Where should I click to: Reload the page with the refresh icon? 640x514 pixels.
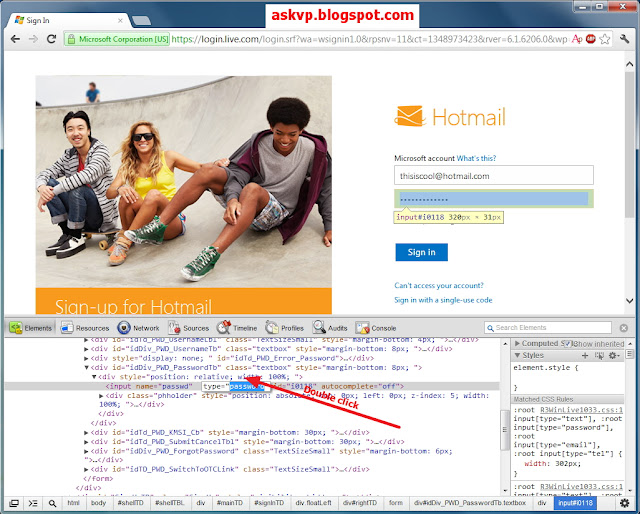pos(51,39)
